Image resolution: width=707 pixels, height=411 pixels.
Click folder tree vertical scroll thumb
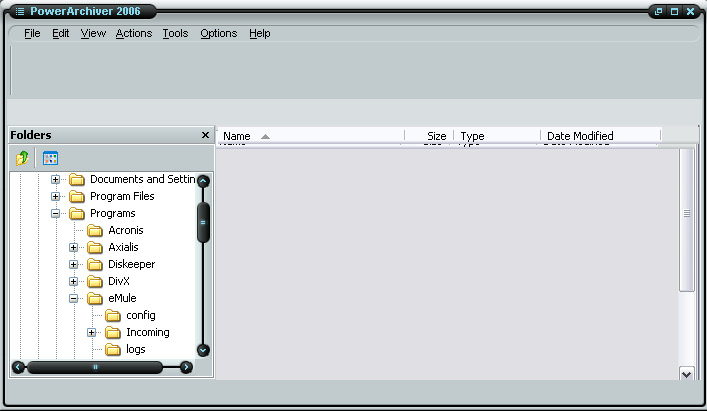coord(203,223)
